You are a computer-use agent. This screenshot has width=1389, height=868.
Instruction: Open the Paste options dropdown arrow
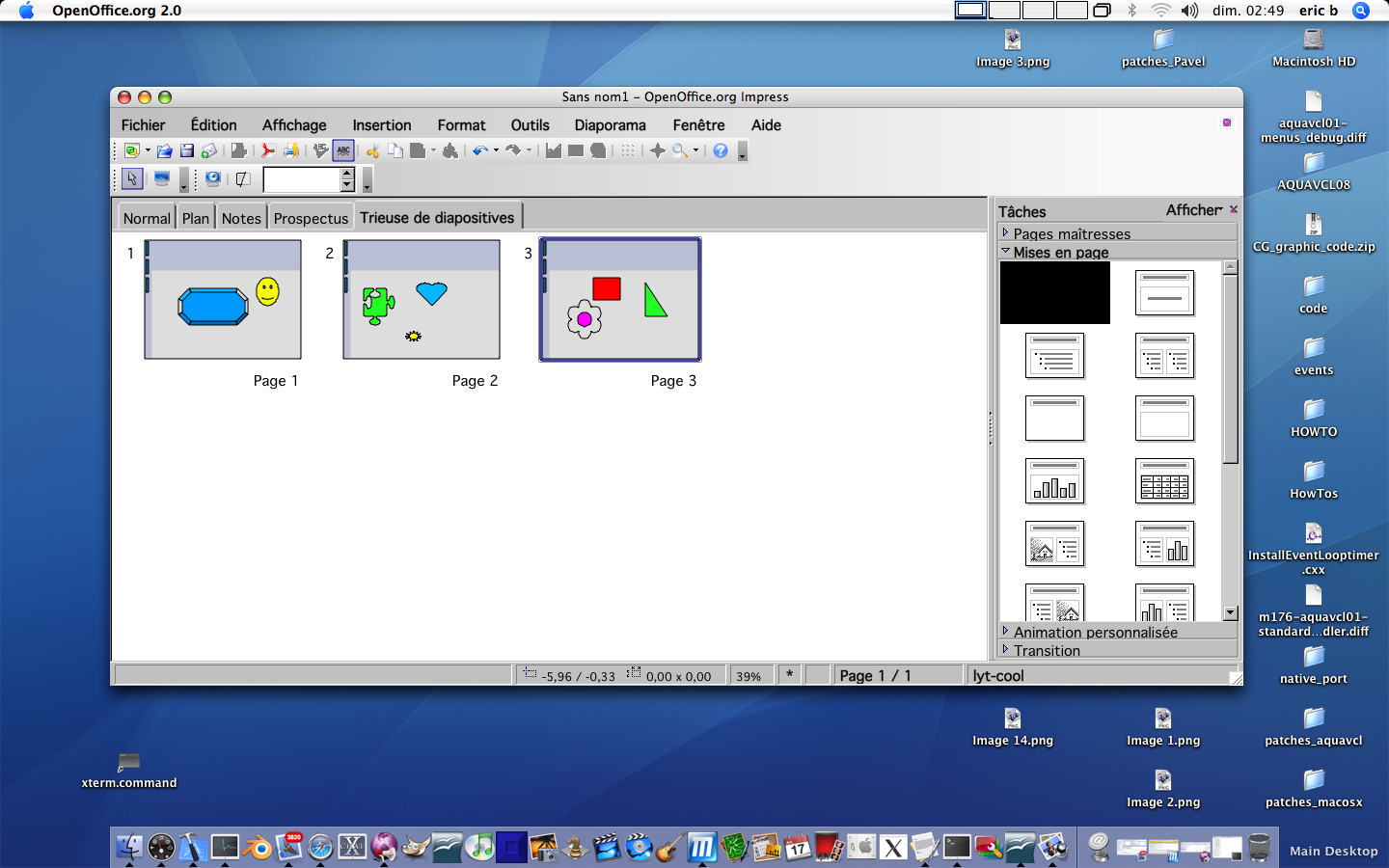(x=433, y=150)
